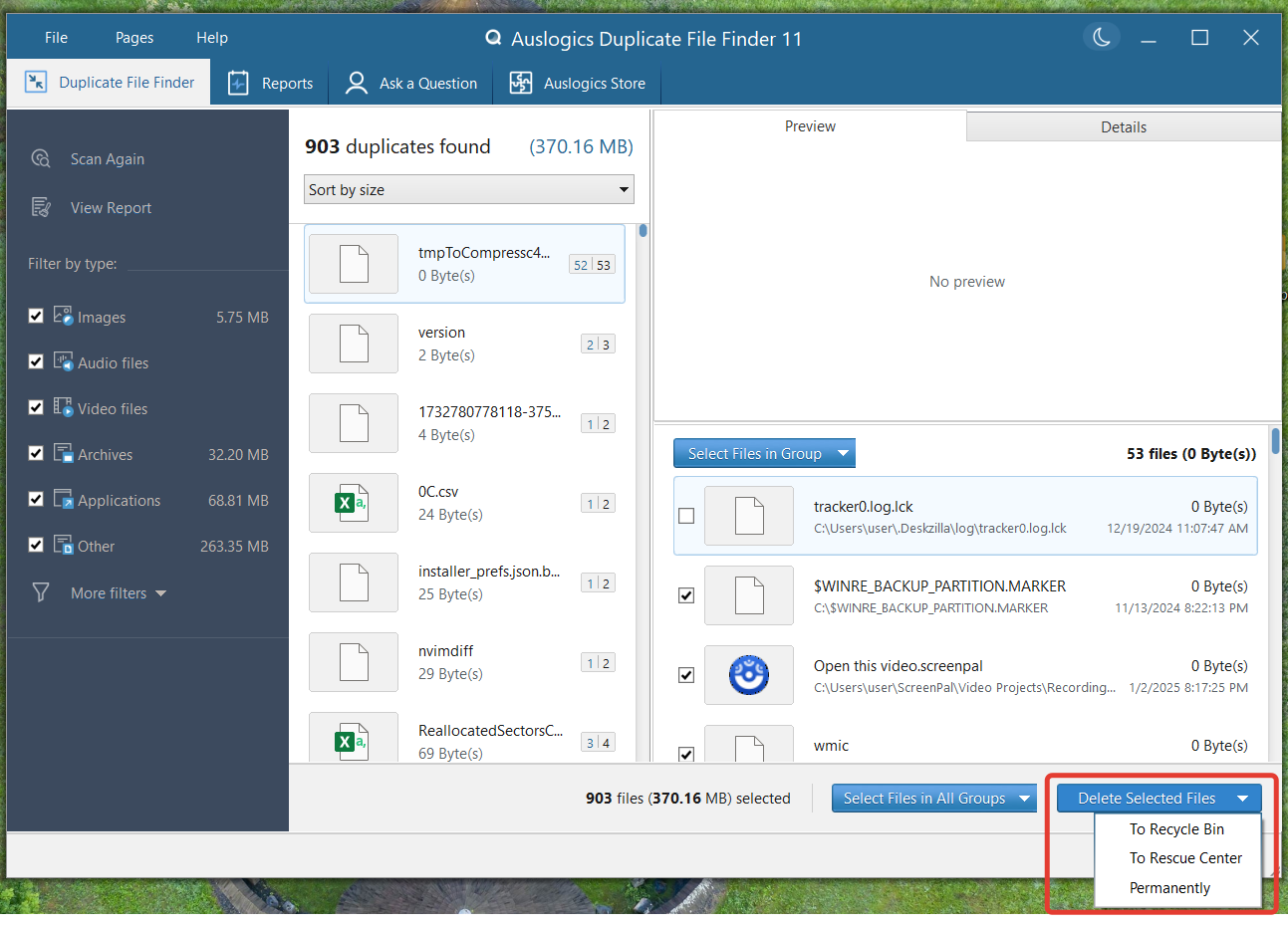Select the version 2 Byte(s) group
The width and height of the screenshot is (1288, 928).
click(x=464, y=344)
